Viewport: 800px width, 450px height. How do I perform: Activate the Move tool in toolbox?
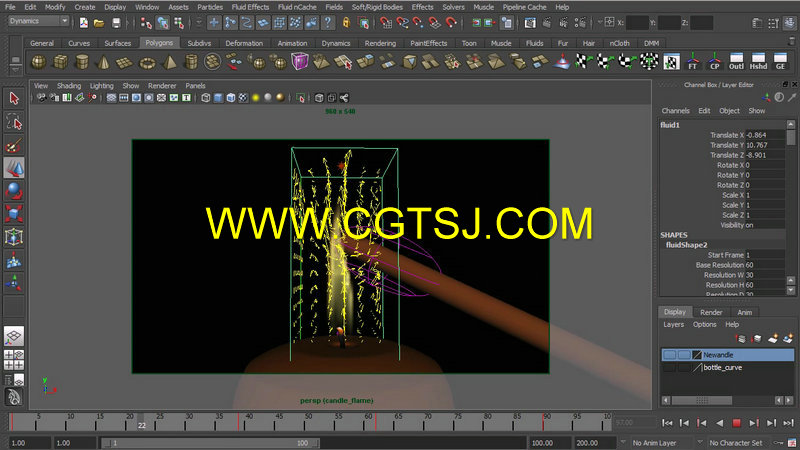click(14, 168)
